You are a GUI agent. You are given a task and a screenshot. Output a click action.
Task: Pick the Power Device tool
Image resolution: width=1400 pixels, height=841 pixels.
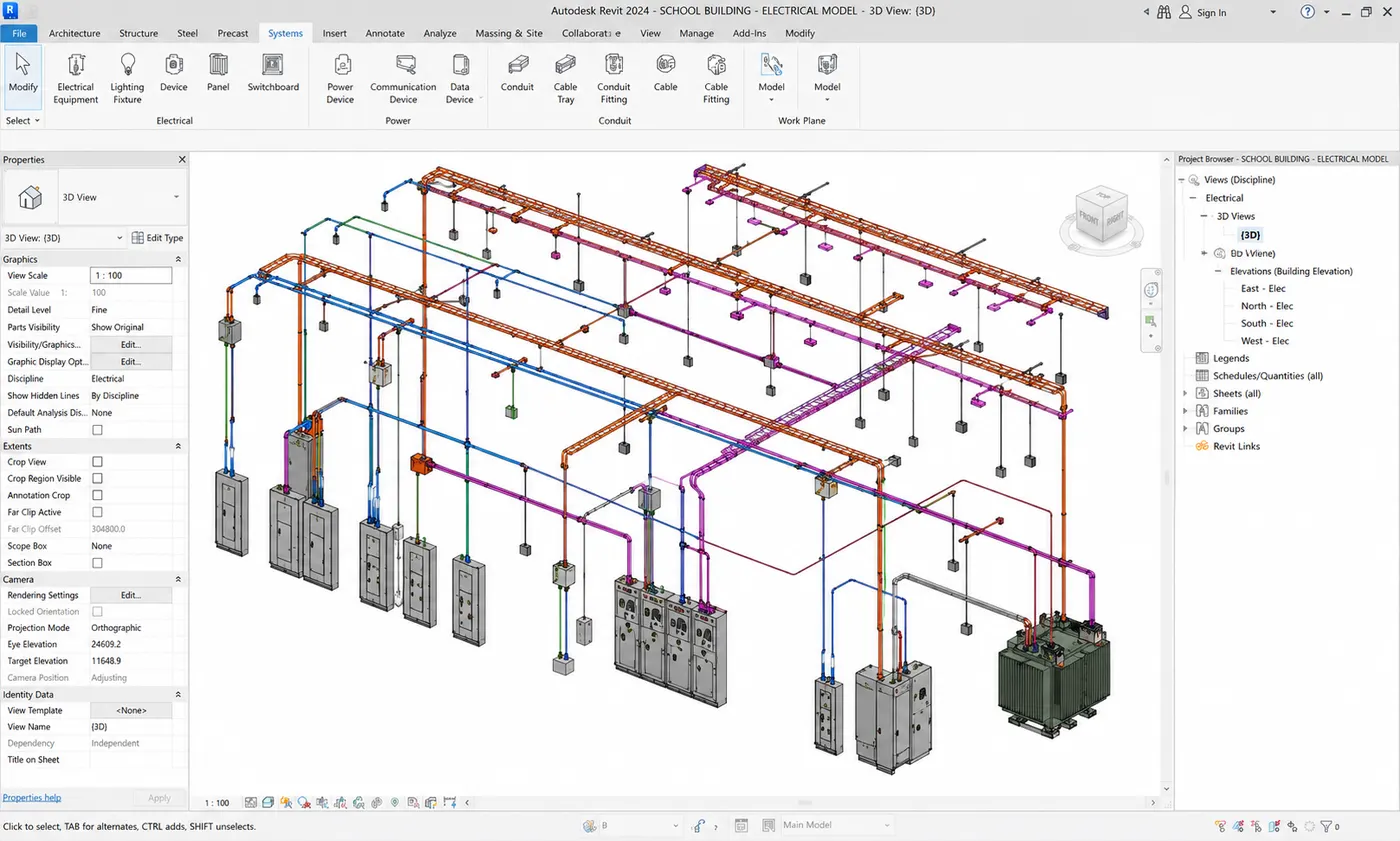click(x=340, y=79)
